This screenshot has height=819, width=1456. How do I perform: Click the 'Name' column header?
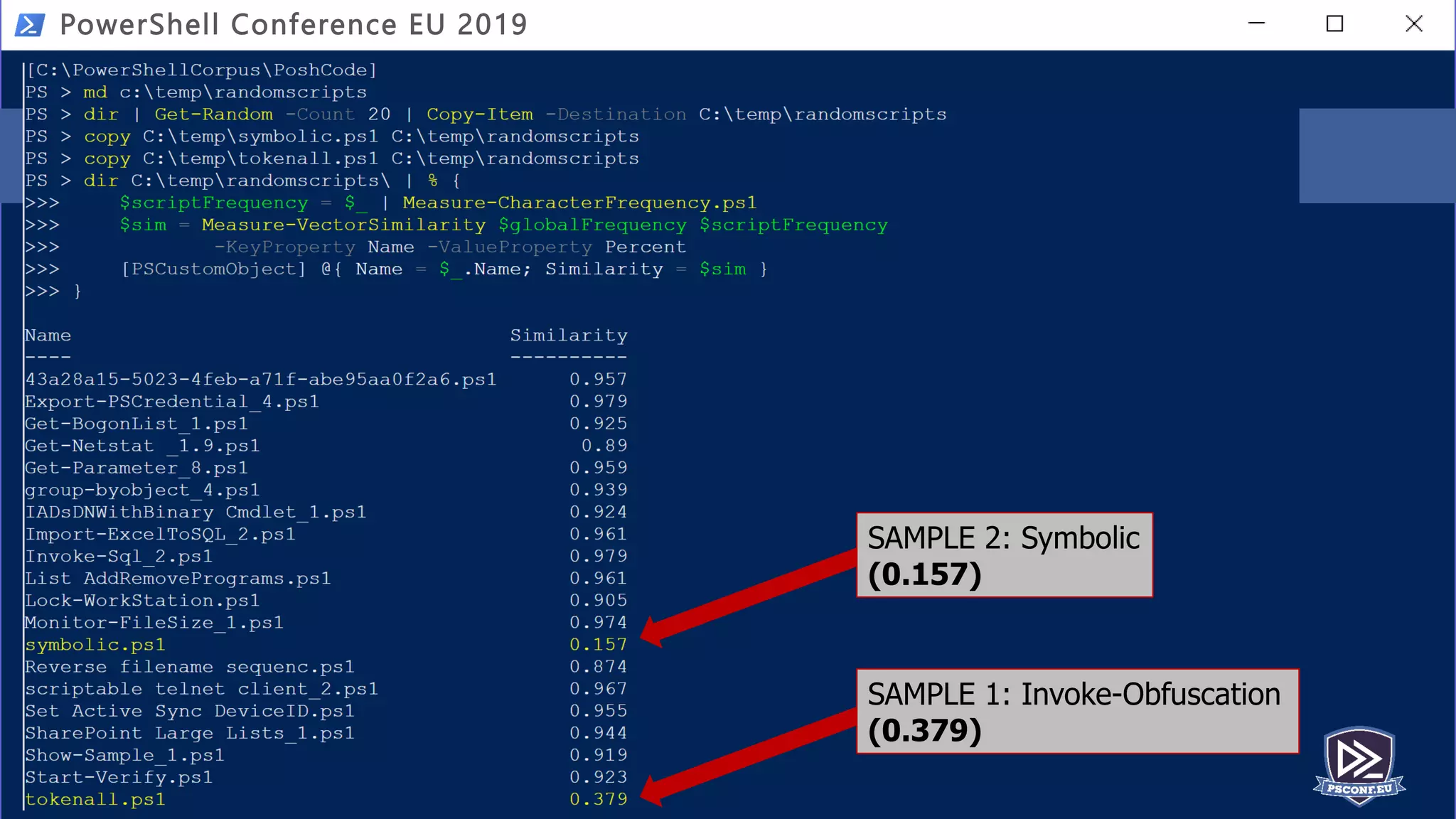[x=48, y=336]
